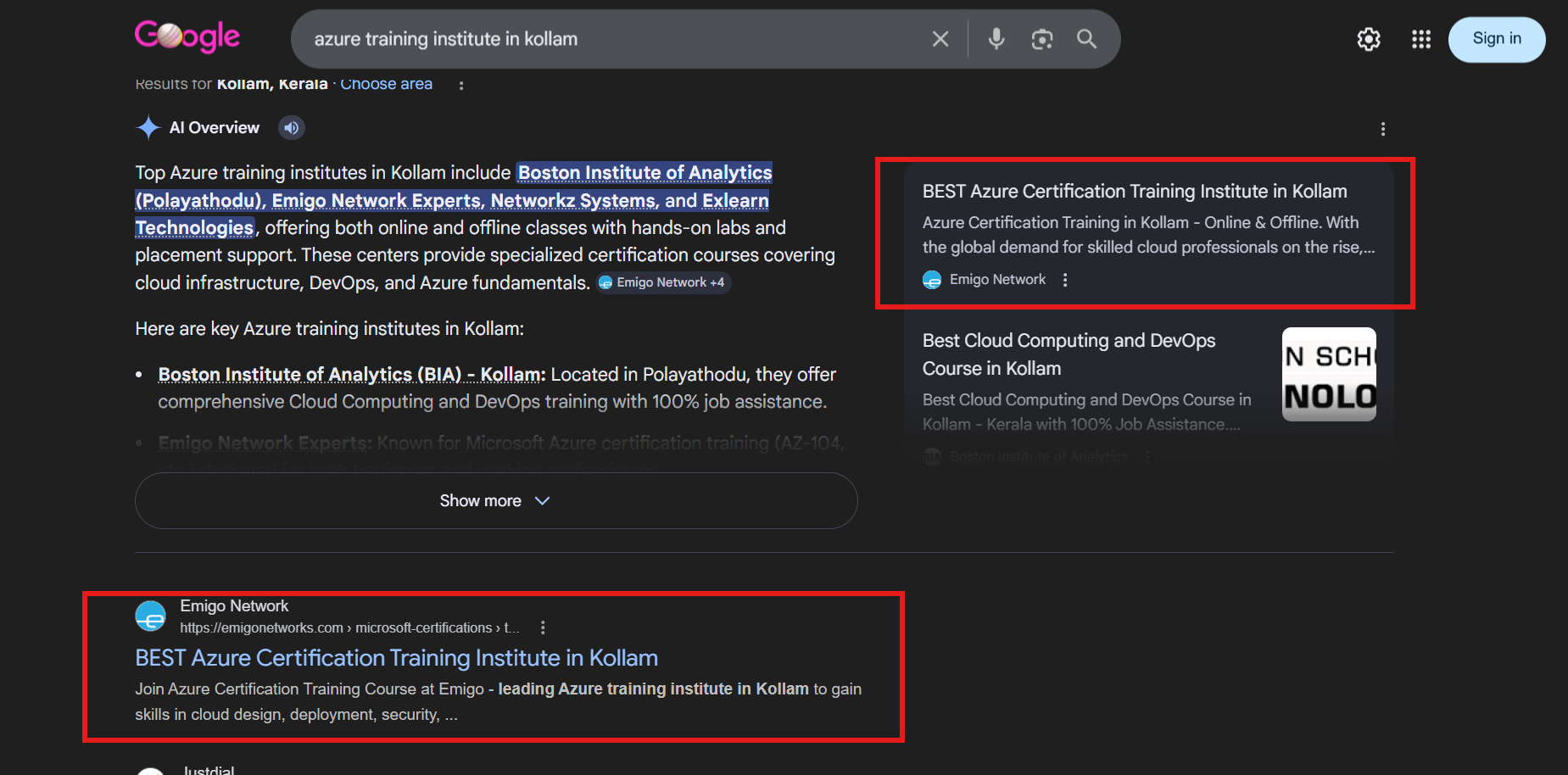Listen to the AI Overview audio
The width and height of the screenshot is (1568, 775).
[291, 128]
